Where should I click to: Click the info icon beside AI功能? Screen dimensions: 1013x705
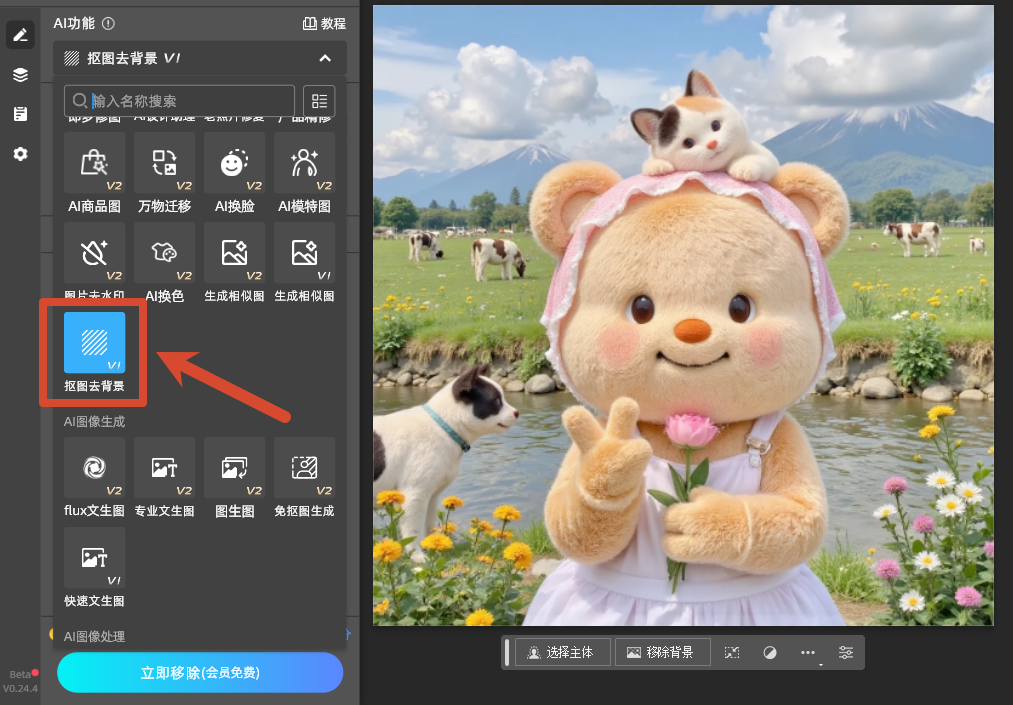click(x=109, y=23)
